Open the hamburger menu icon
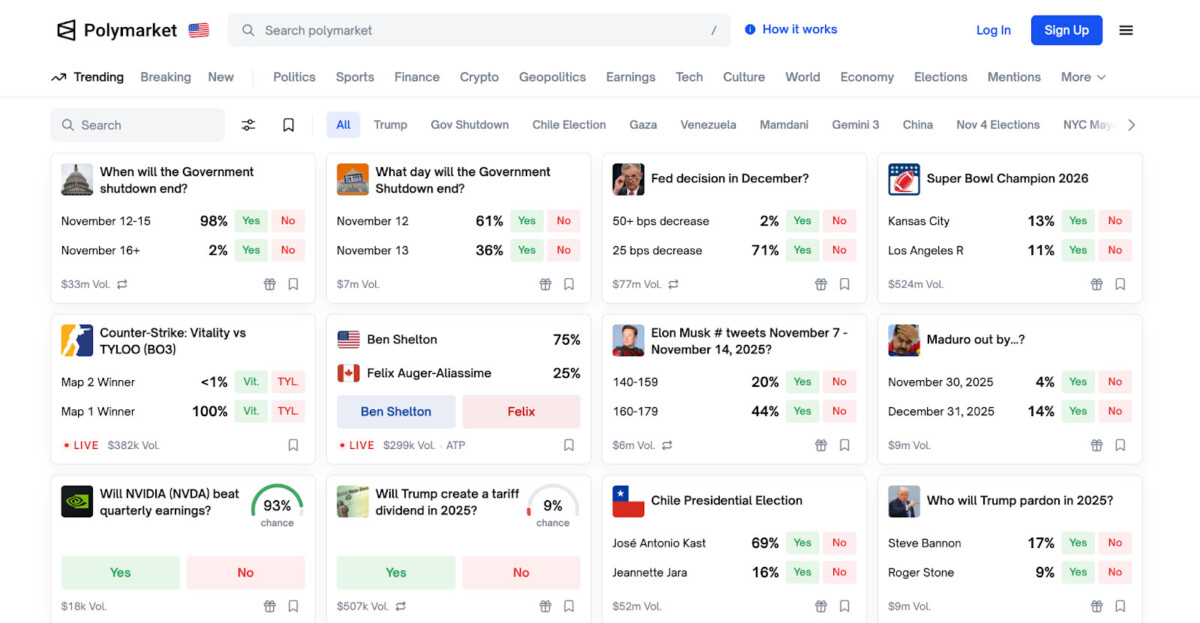The height and width of the screenshot is (623, 1200). pos(1126,30)
